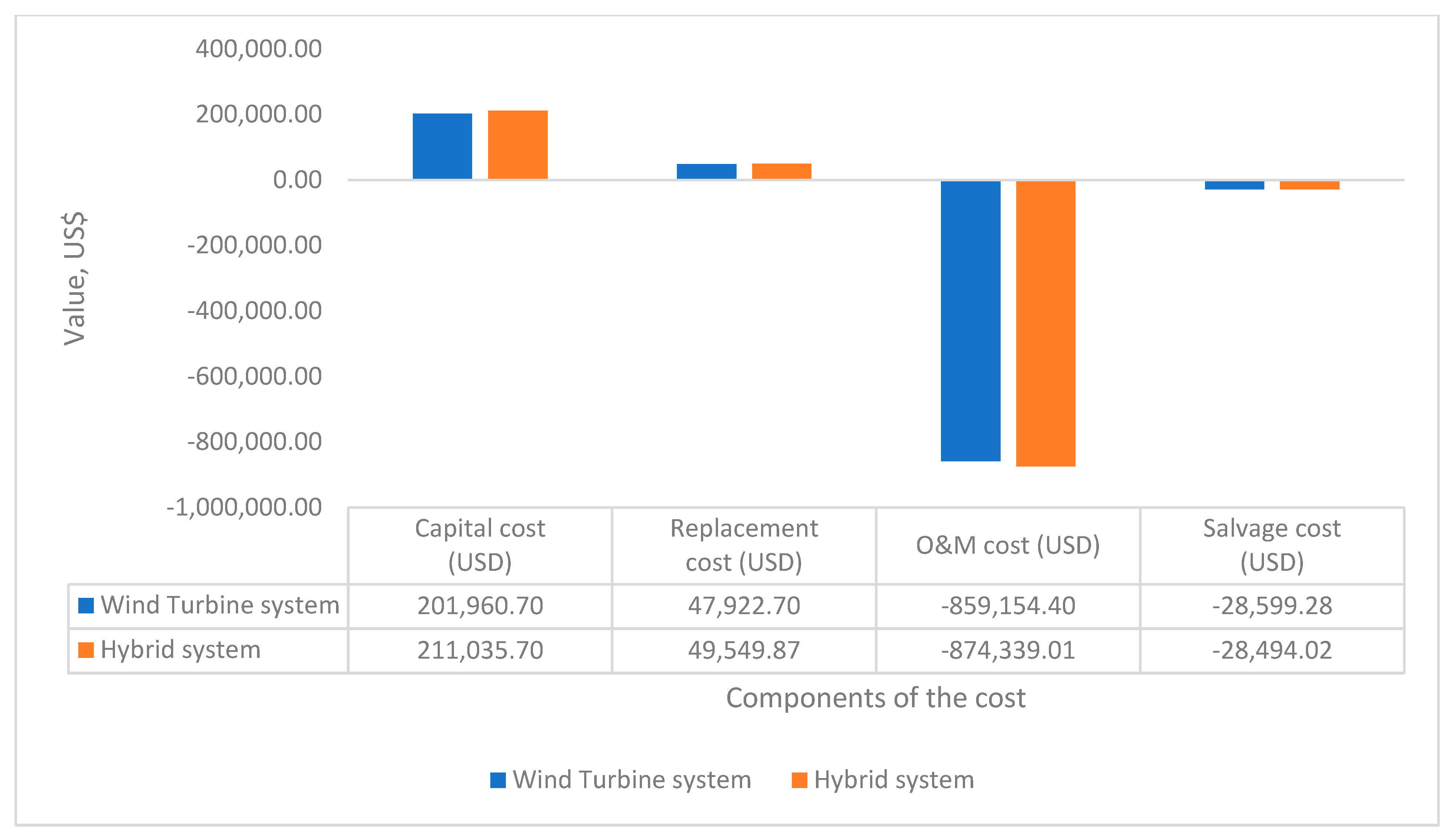Click the 'Value, US$' axis title

tap(74, 278)
